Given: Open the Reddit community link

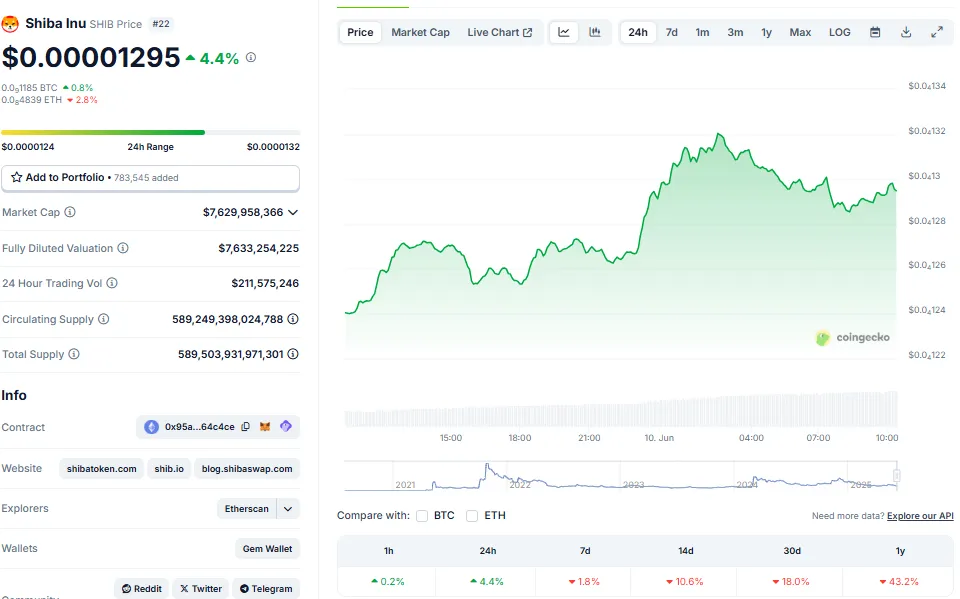Looking at the screenshot, I should [x=141, y=589].
